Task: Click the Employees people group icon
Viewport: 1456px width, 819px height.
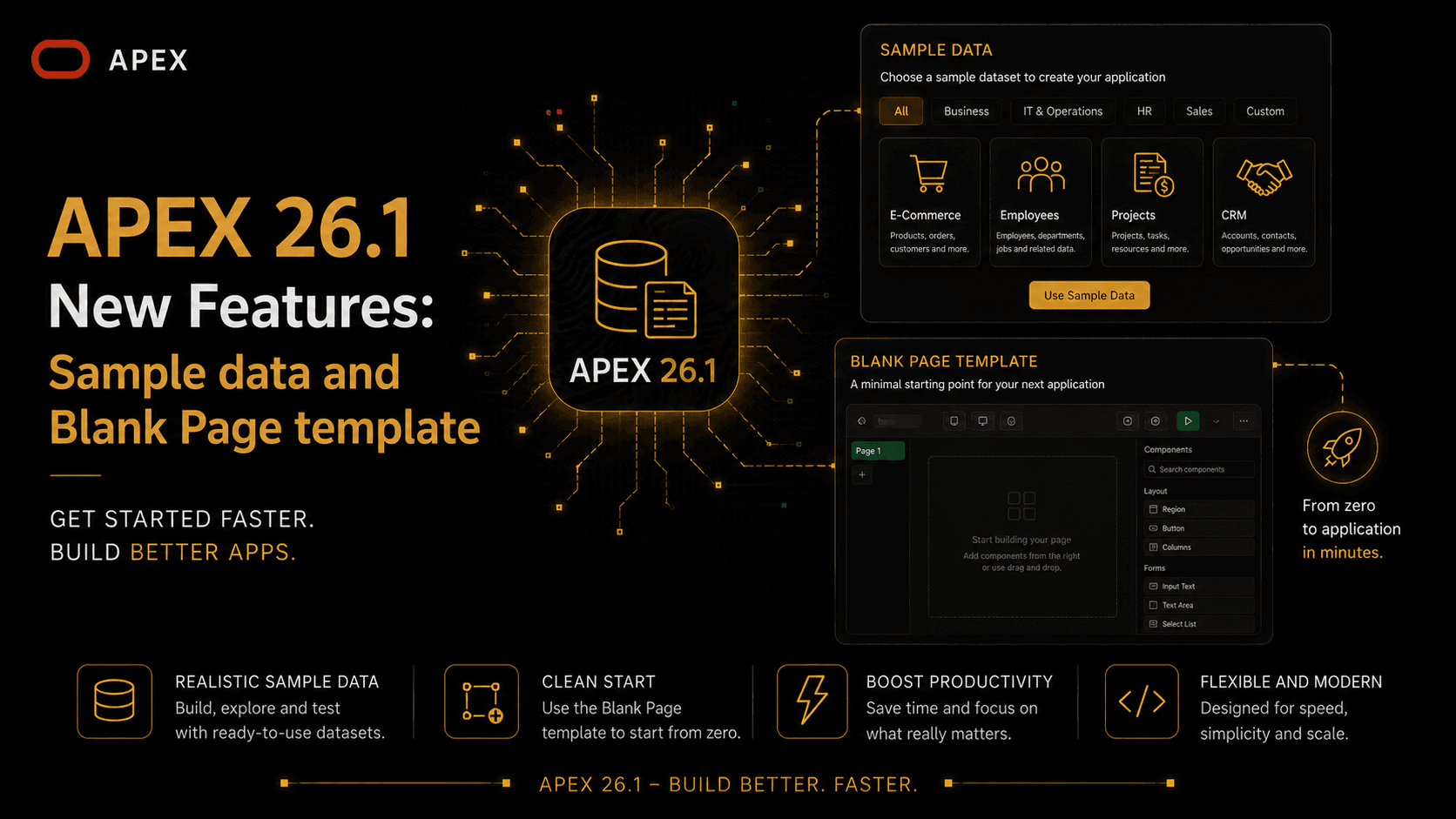Action: pyautogui.click(x=1041, y=174)
